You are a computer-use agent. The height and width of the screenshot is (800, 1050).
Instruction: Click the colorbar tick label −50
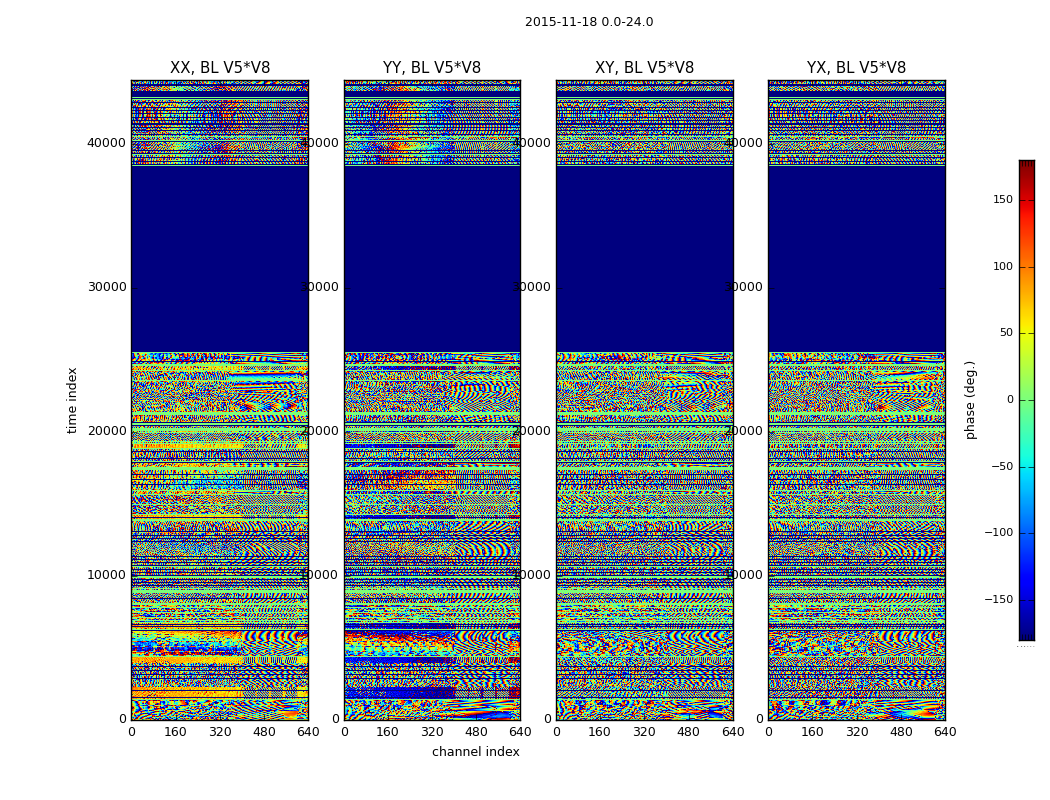[x=1002, y=467]
